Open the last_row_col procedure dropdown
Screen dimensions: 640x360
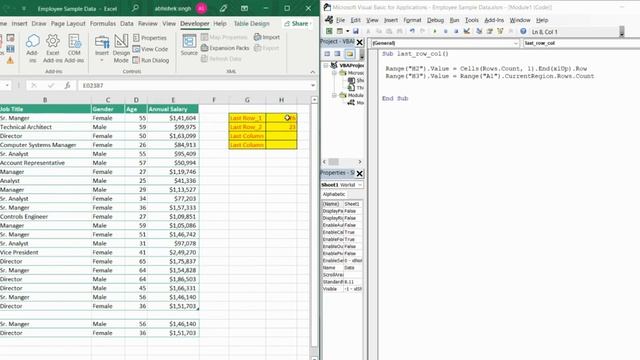(582, 43)
